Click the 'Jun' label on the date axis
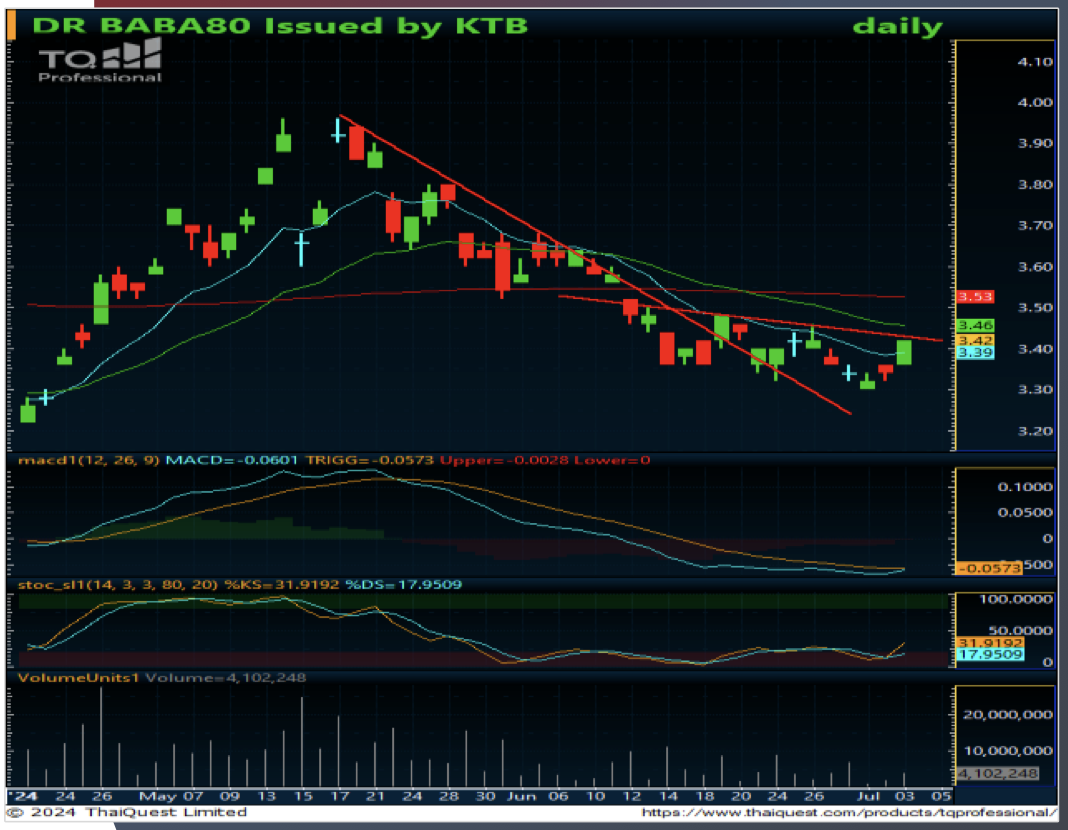The image size is (1068, 830). pyautogui.click(x=522, y=796)
